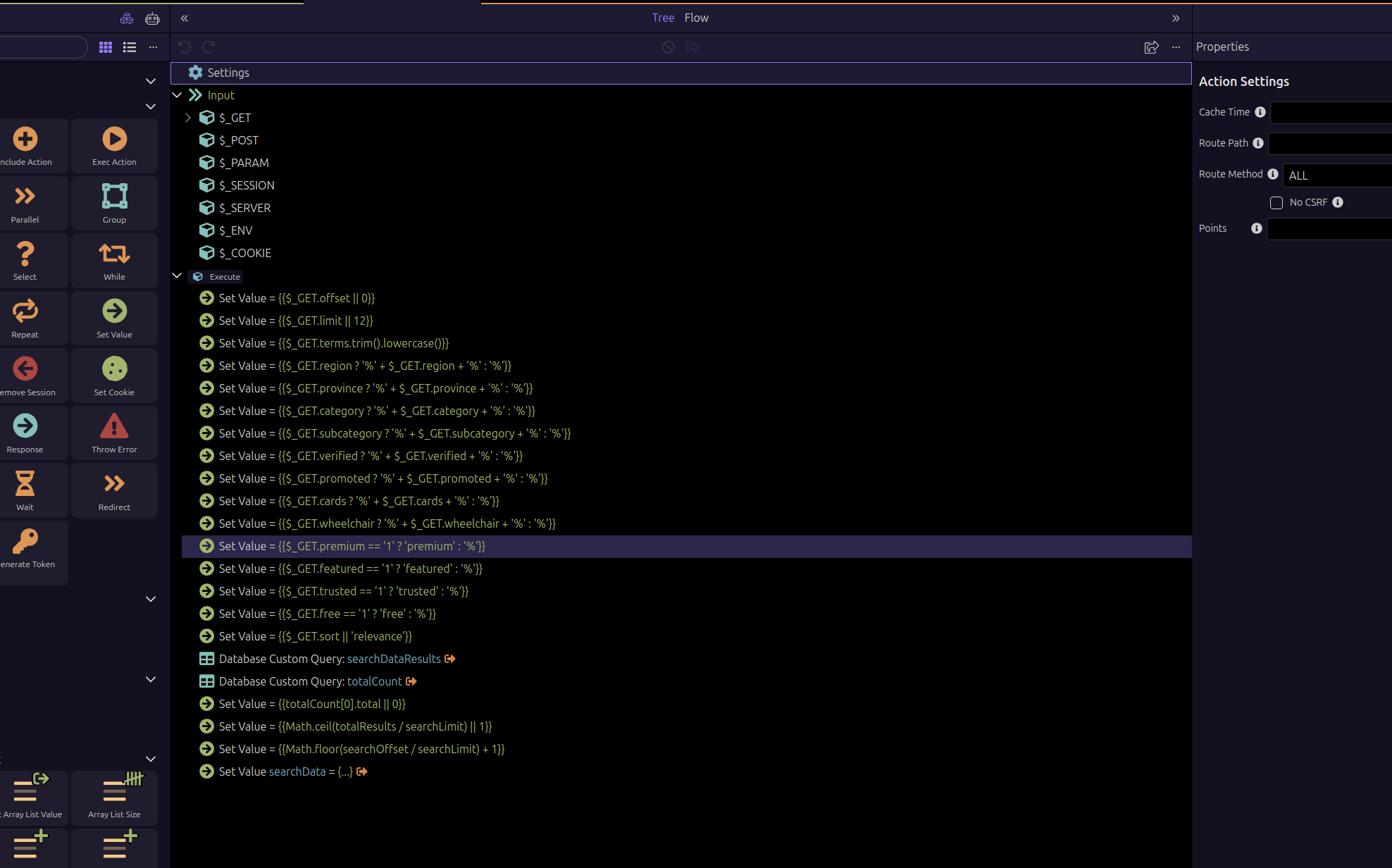This screenshot has height=868, width=1392.
Task: Click the Redirect action icon
Action: tap(114, 484)
